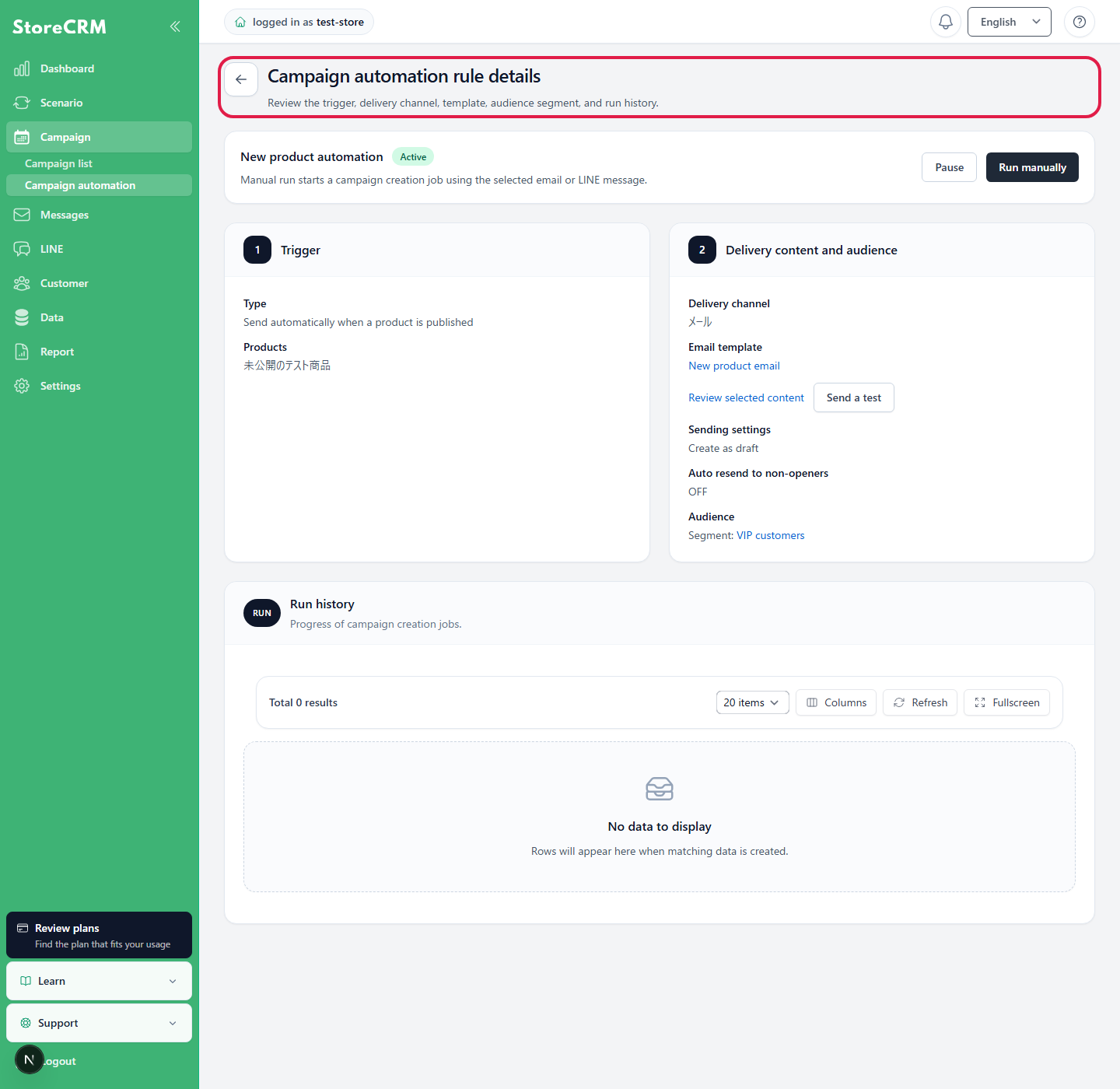The width and height of the screenshot is (1120, 1089).
Task: Click the Support lifebuoy icon
Action: point(26,1023)
